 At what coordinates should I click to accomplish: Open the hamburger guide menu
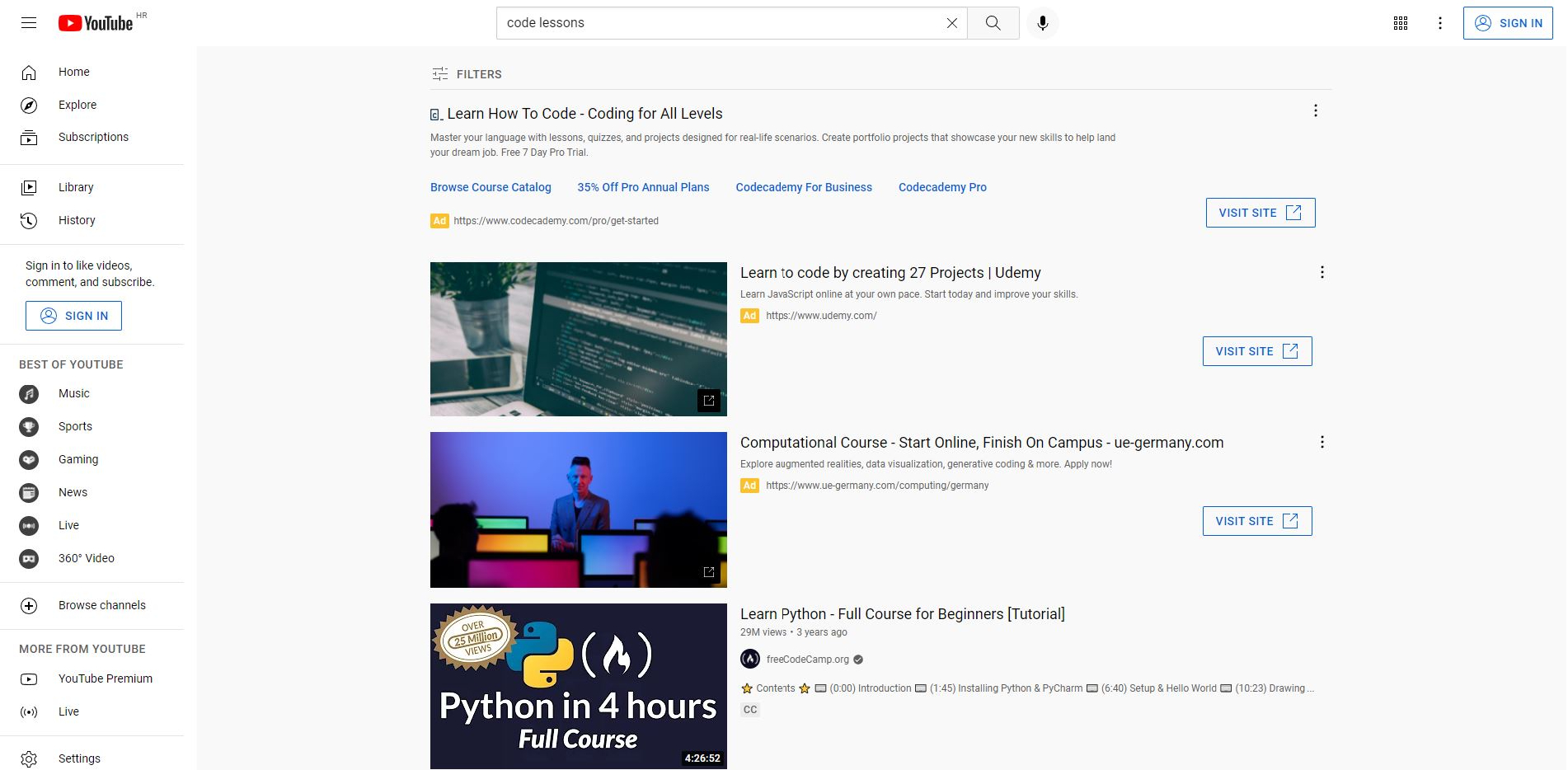(29, 23)
